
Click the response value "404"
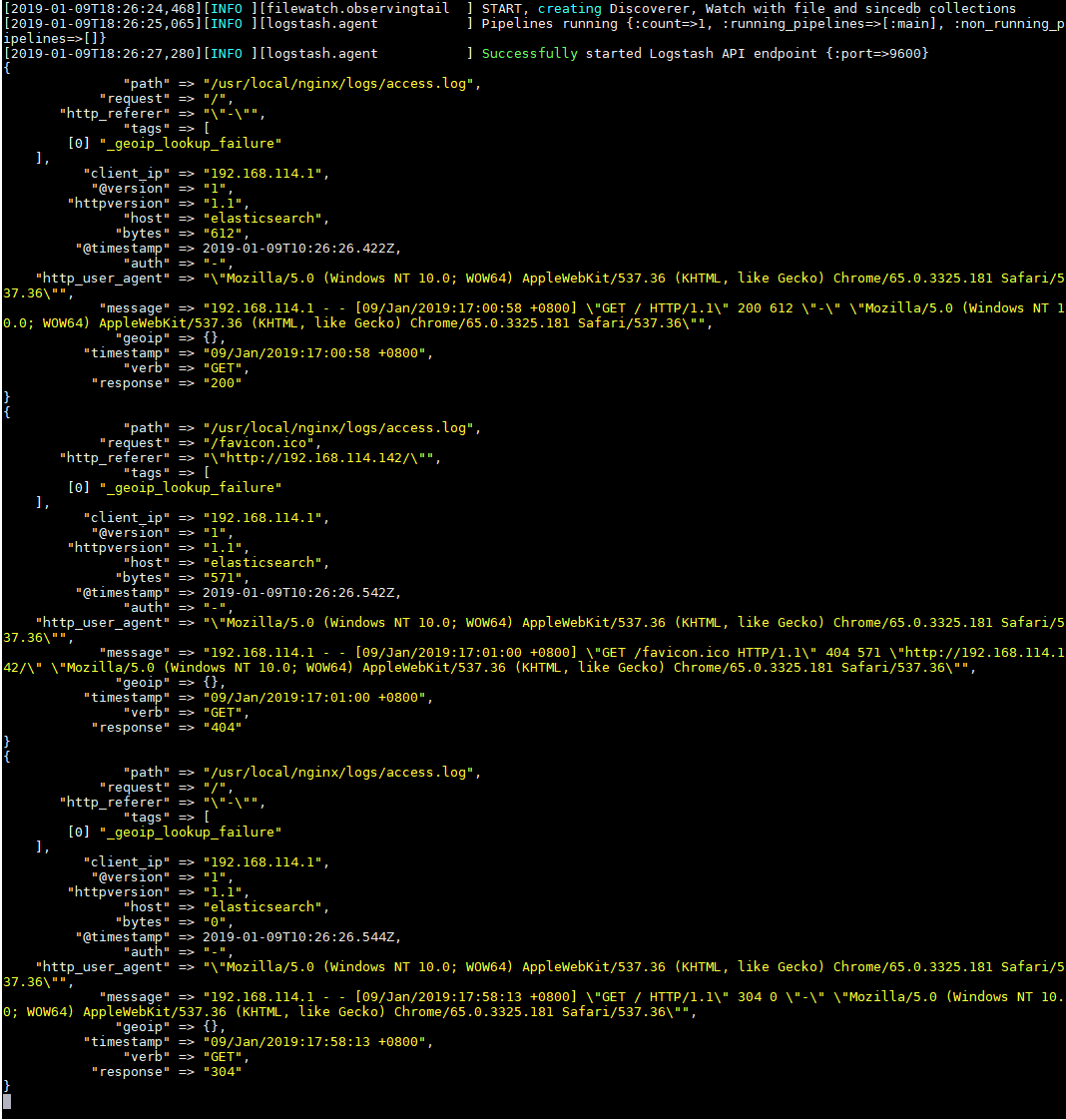coord(223,728)
